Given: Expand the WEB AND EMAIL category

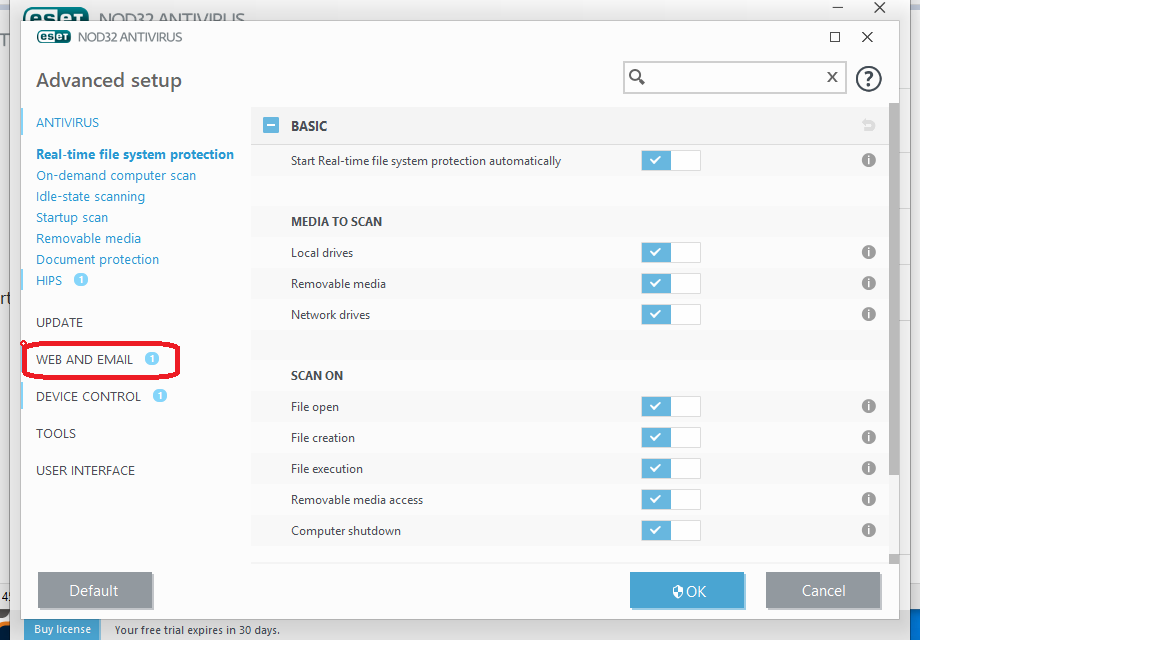Looking at the screenshot, I should 85,360.
